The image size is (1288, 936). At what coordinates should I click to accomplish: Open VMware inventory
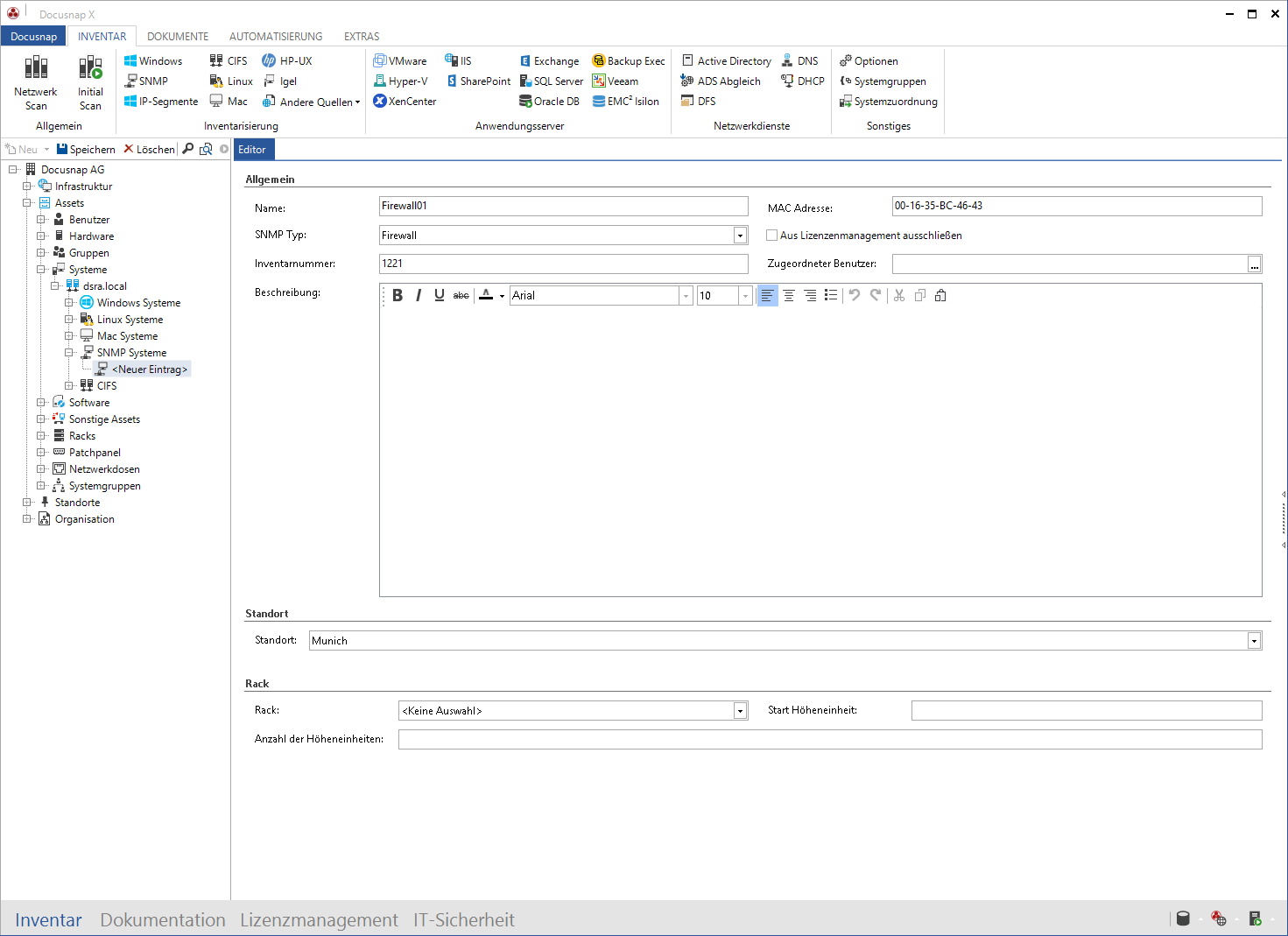tap(400, 61)
